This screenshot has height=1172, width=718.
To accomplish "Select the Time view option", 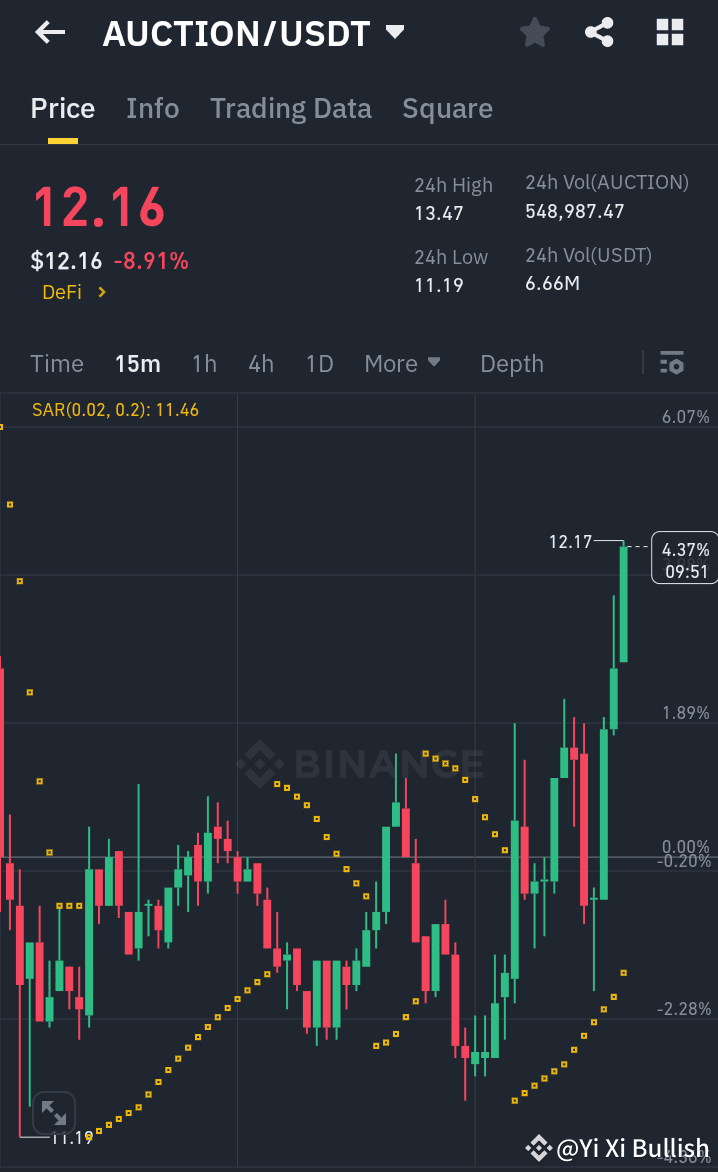I will [x=56, y=363].
